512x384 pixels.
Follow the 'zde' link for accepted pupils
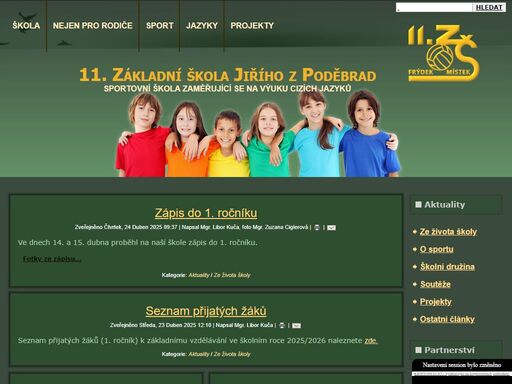[x=371, y=341]
